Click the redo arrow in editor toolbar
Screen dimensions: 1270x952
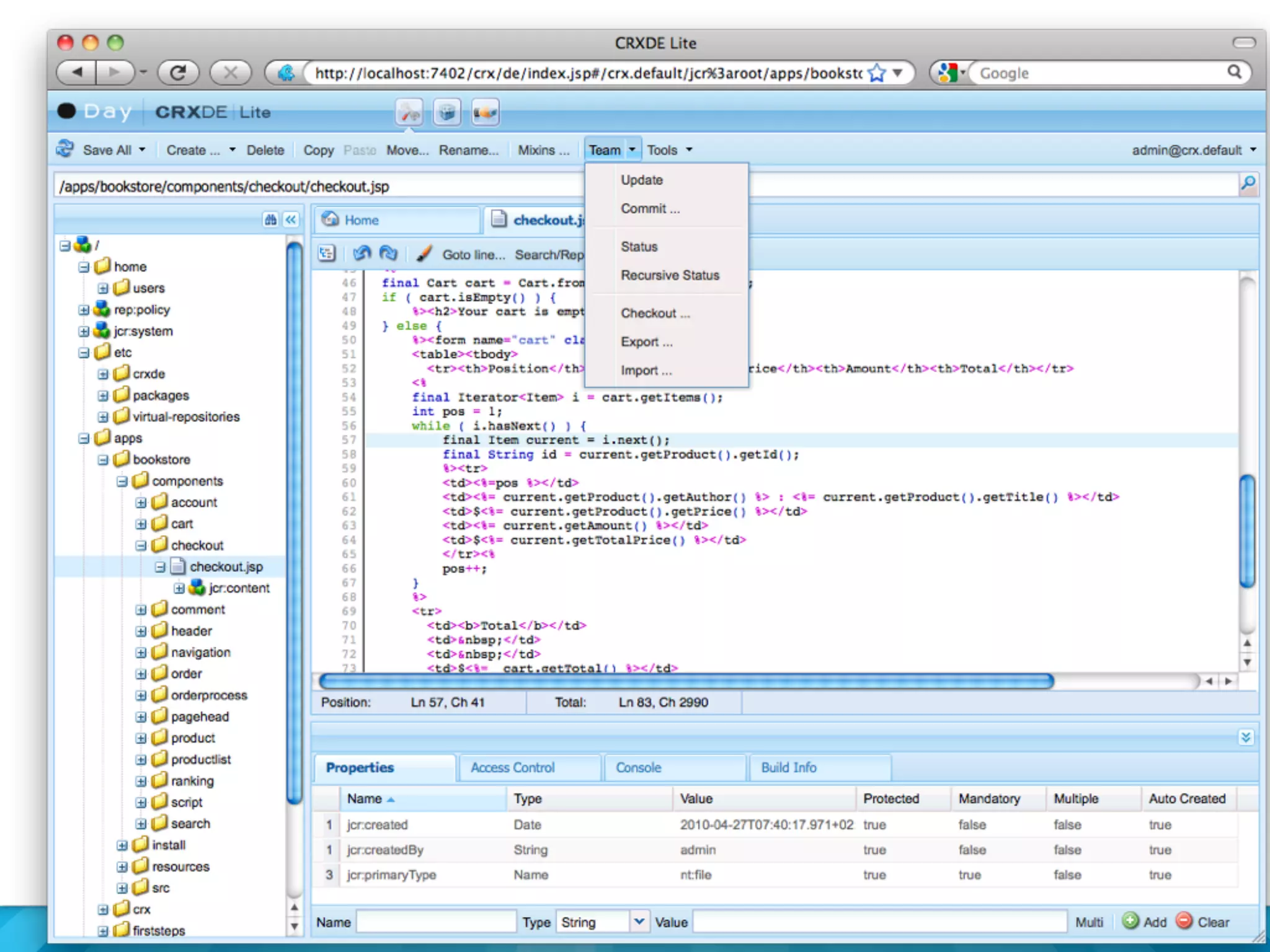pos(389,253)
